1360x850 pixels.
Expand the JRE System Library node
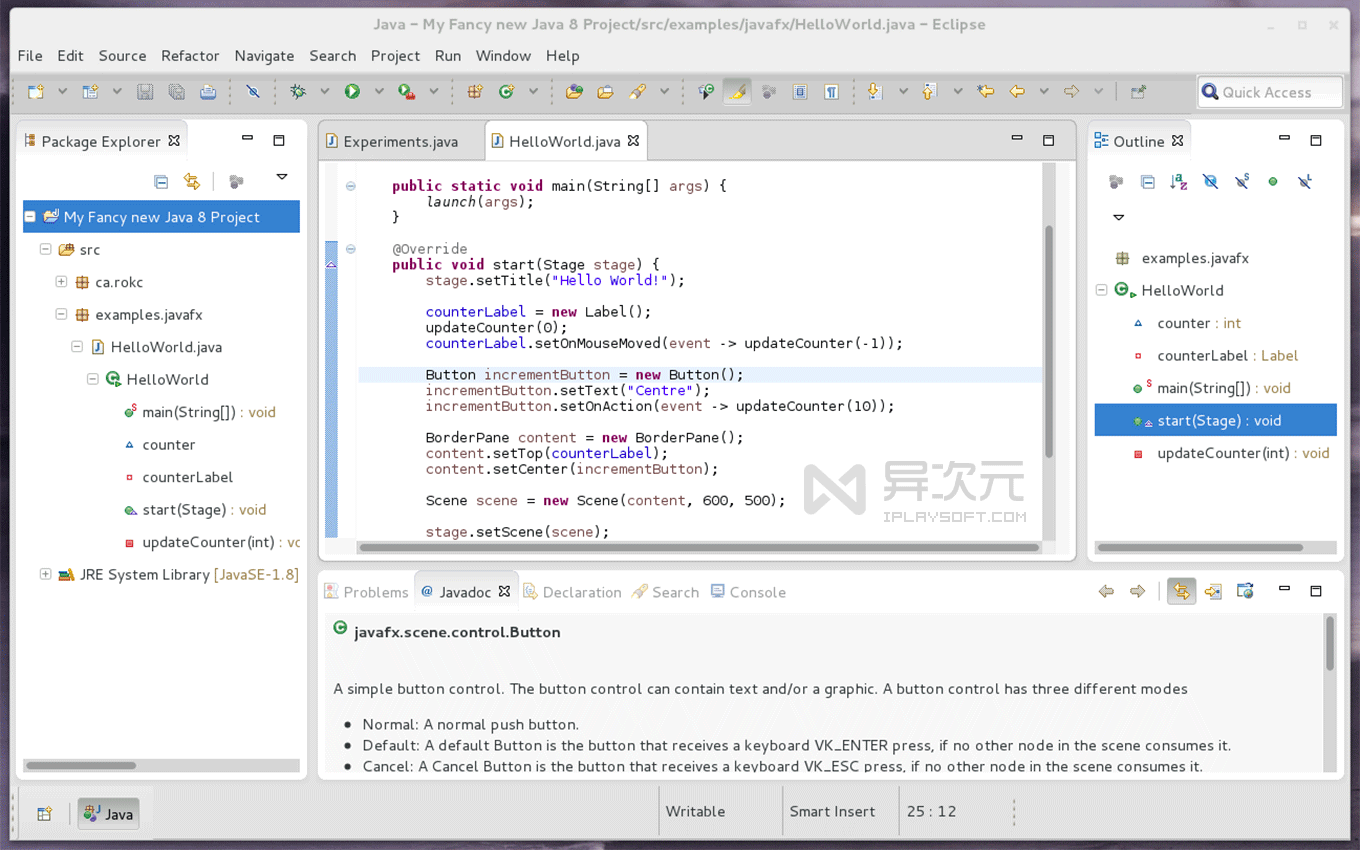[x=46, y=575]
